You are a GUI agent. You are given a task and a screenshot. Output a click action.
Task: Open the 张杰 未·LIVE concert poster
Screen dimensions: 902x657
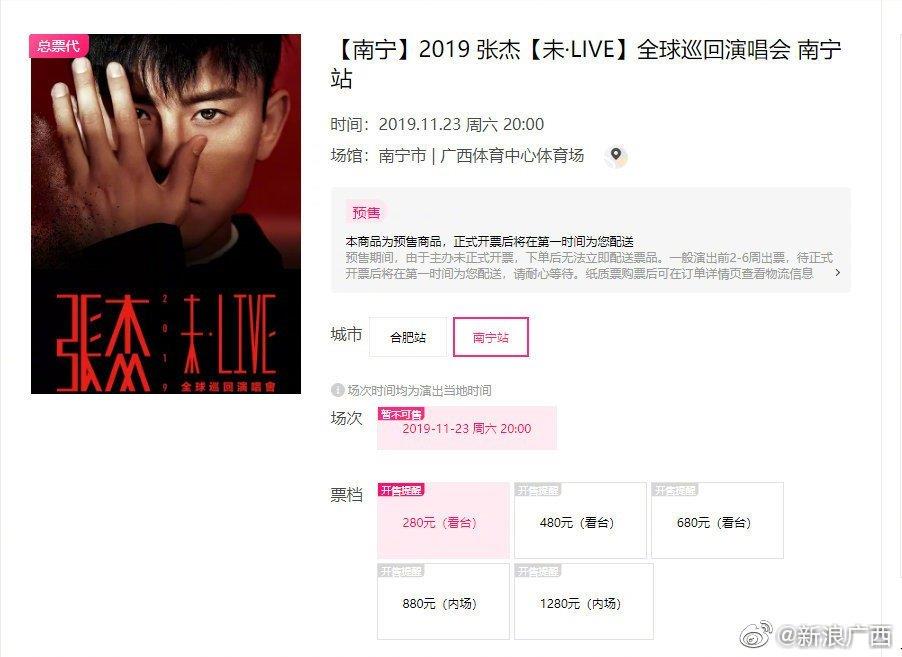[x=166, y=214]
